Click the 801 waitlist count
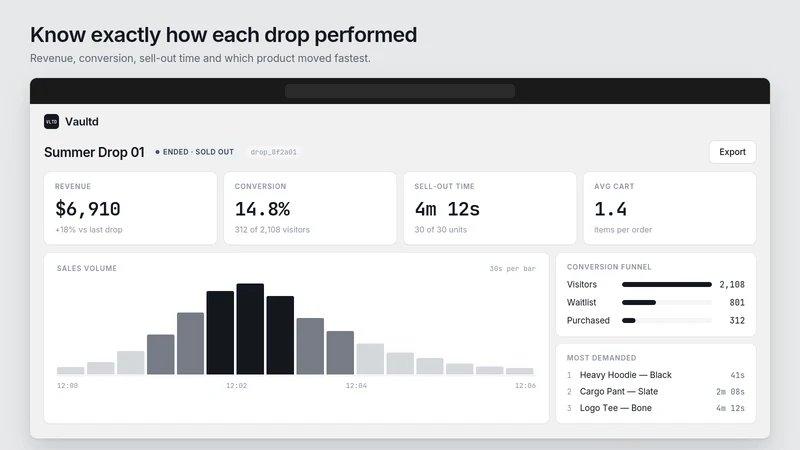Viewport: 800px width, 450px height. (737, 303)
